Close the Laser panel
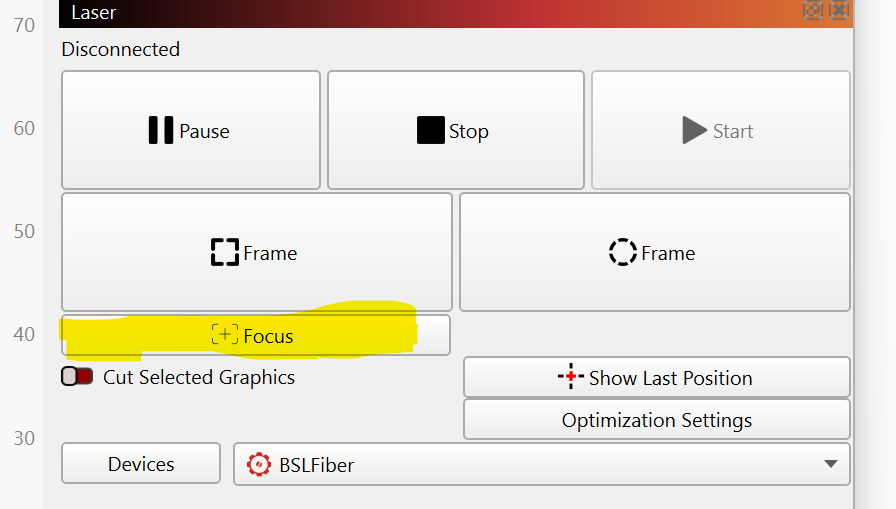Screen dimensions: 896x509 pyautogui.click(x=839, y=11)
